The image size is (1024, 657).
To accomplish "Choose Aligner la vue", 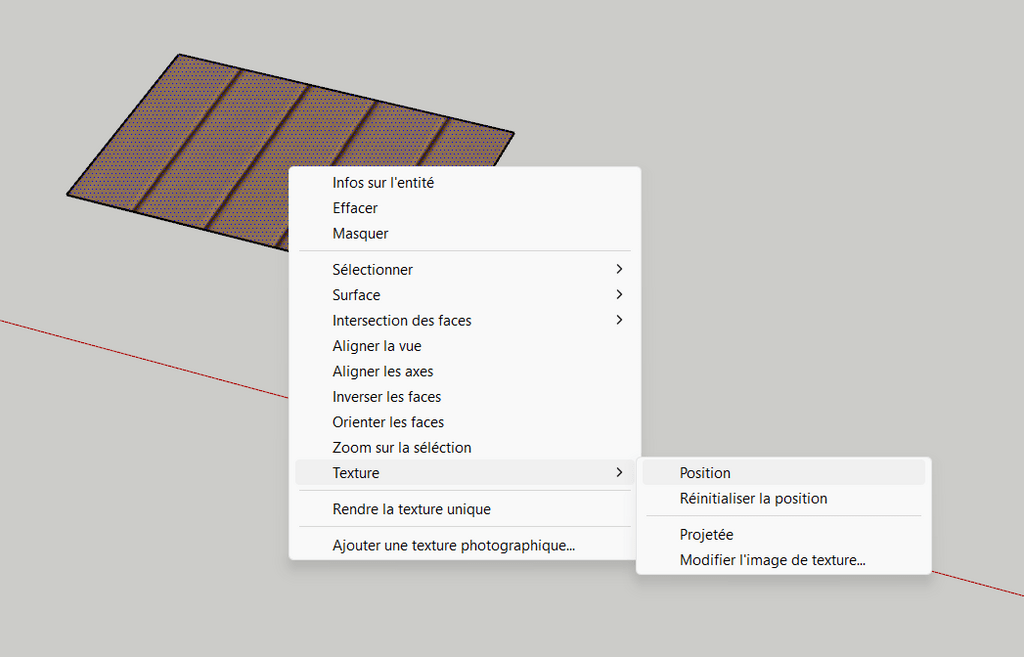I will click(x=464, y=346).
